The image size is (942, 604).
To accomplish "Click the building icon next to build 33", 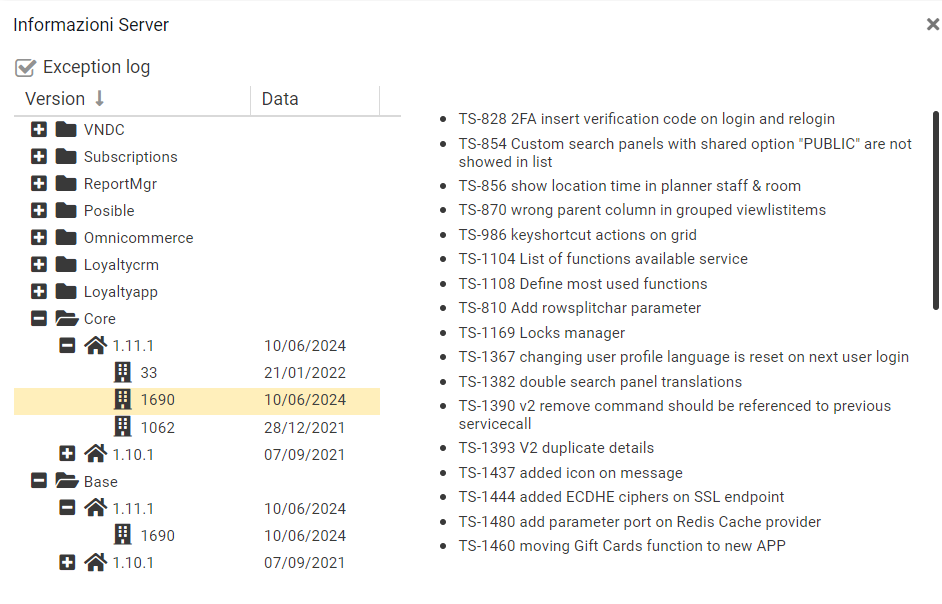I will [123, 373].
